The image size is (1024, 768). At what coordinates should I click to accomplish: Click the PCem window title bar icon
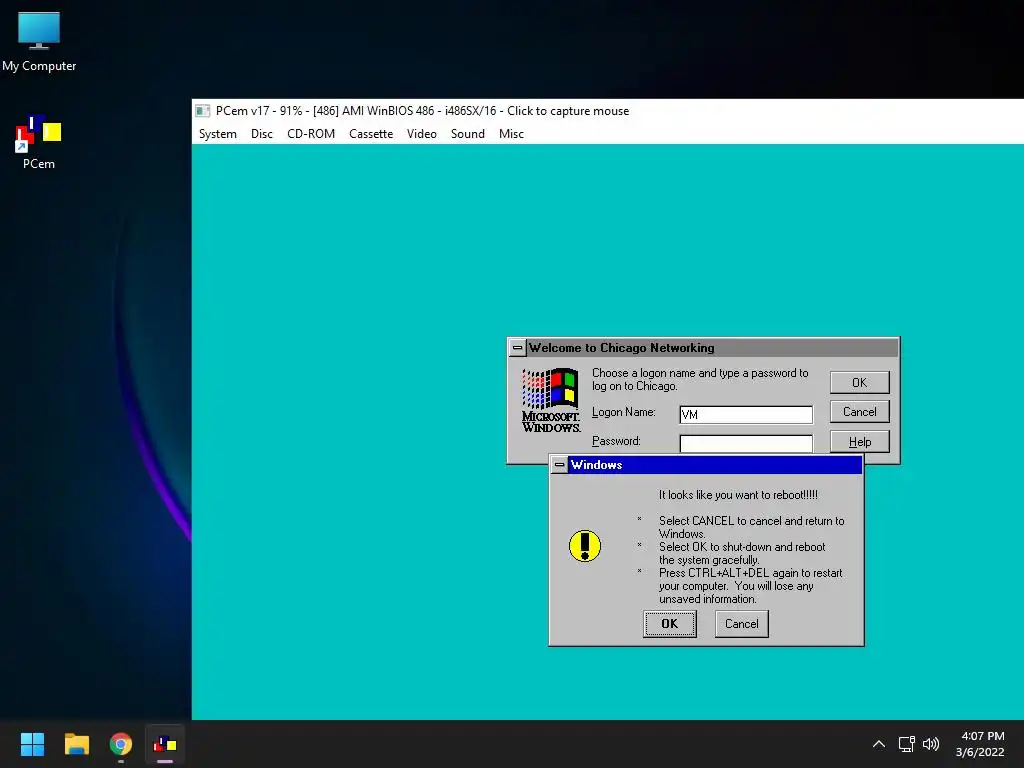[203, 111]
